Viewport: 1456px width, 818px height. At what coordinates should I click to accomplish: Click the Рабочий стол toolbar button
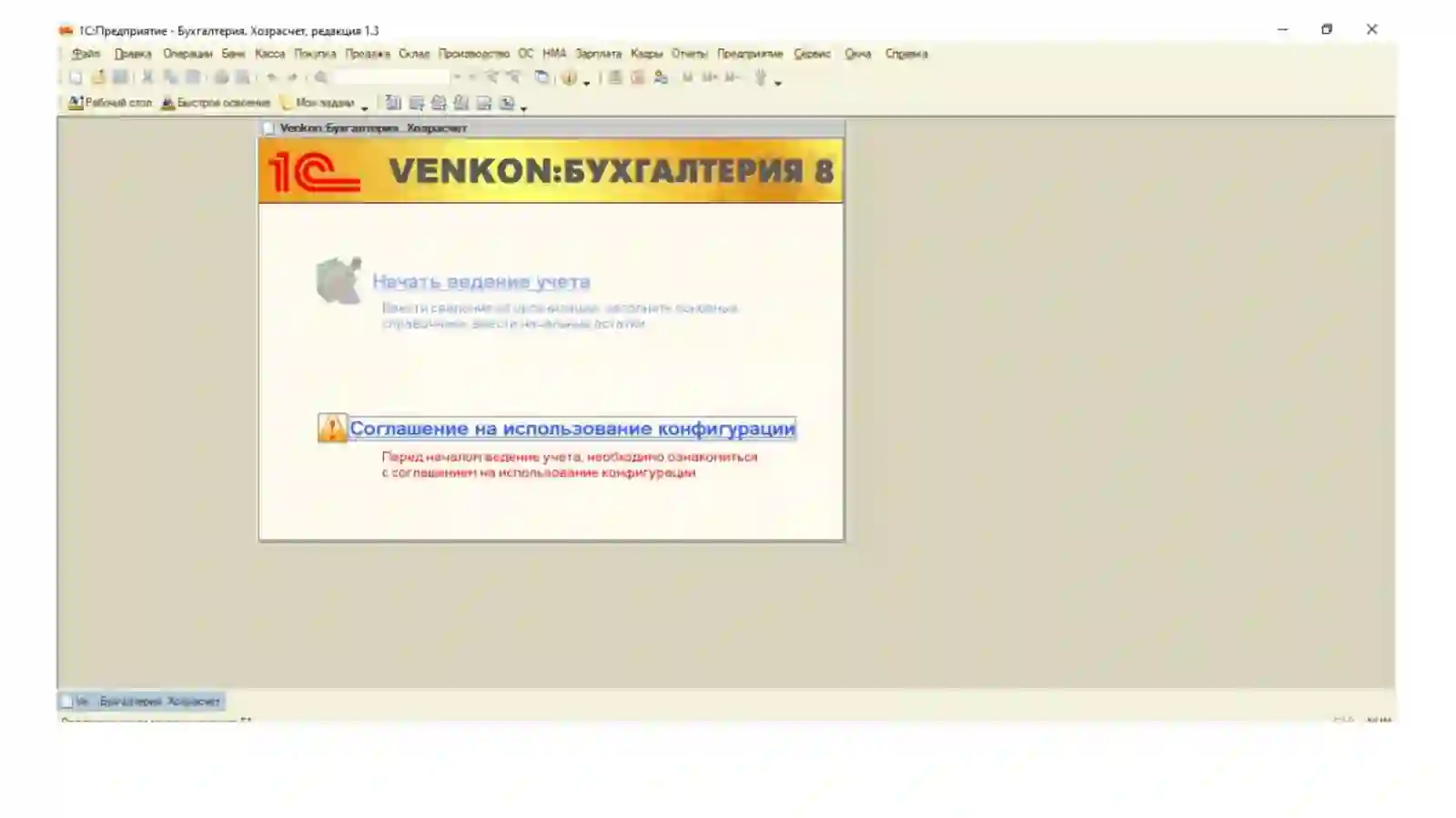[x=110, y=103]
